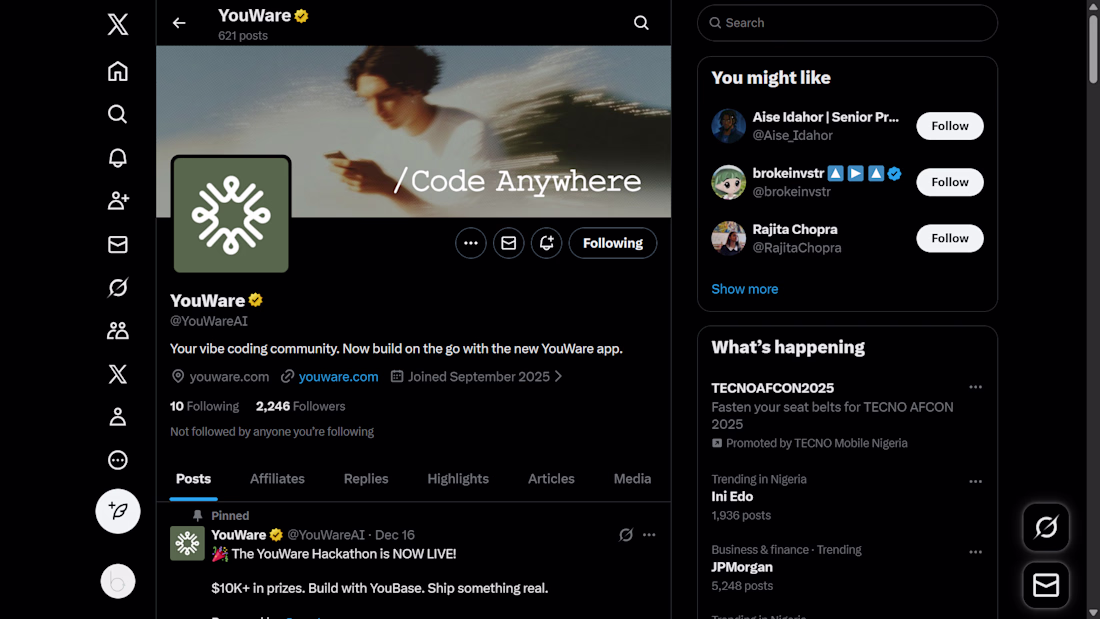1100x619 pixels.
Task: Click Show more under You might like
Action: pos(744,289)
